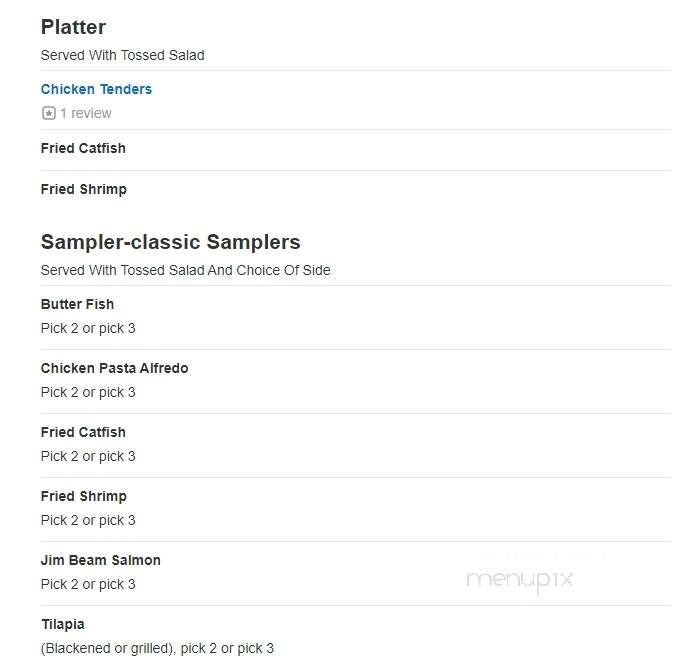This screenshot has height=662, width=699.
Task: Click the Sampler-classic Samplers heading
Action: click(x=170, y=242)
